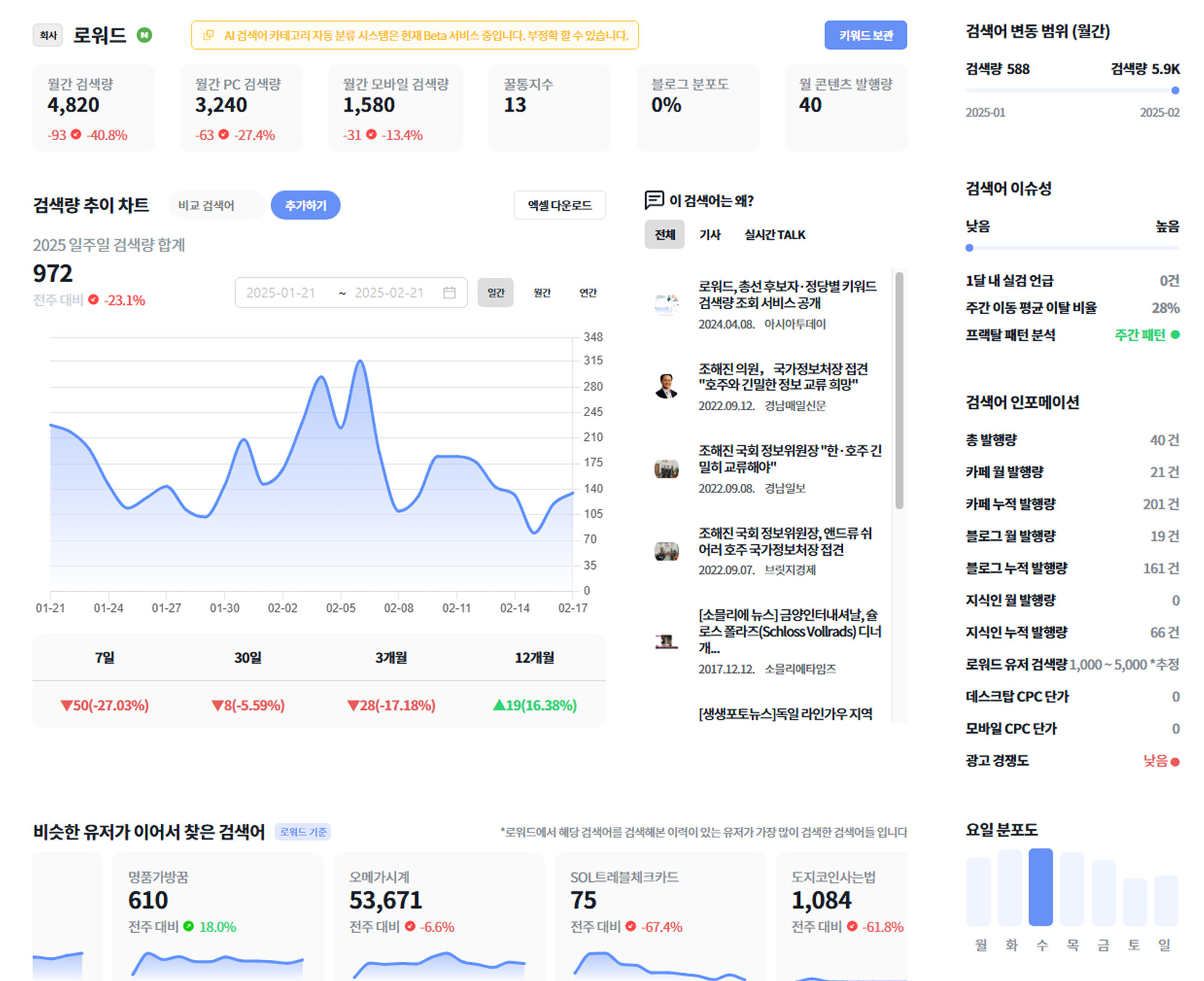Image resolution: width=1204 pixels, height=981 pixels.
Task: Open the 2025-01-21 start date picker
Action: [281, 293]
